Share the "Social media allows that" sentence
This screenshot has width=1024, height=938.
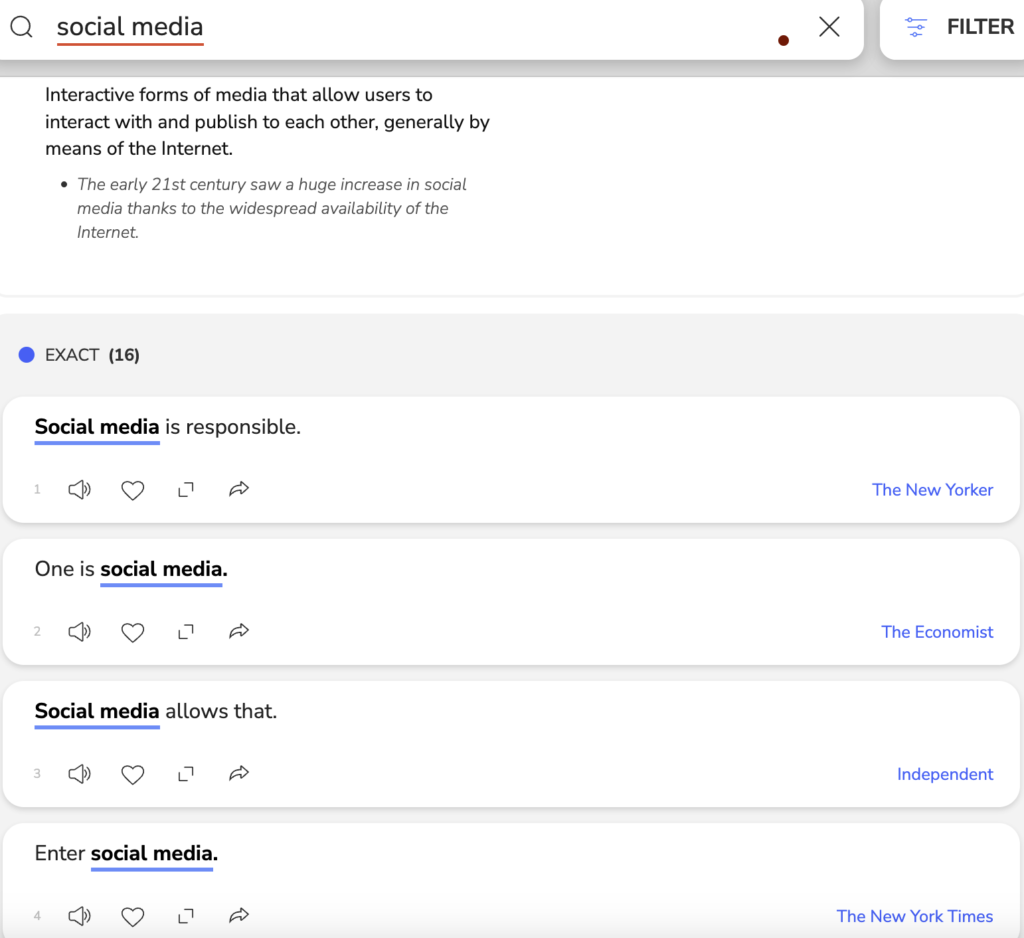click(x=238, y=774)
